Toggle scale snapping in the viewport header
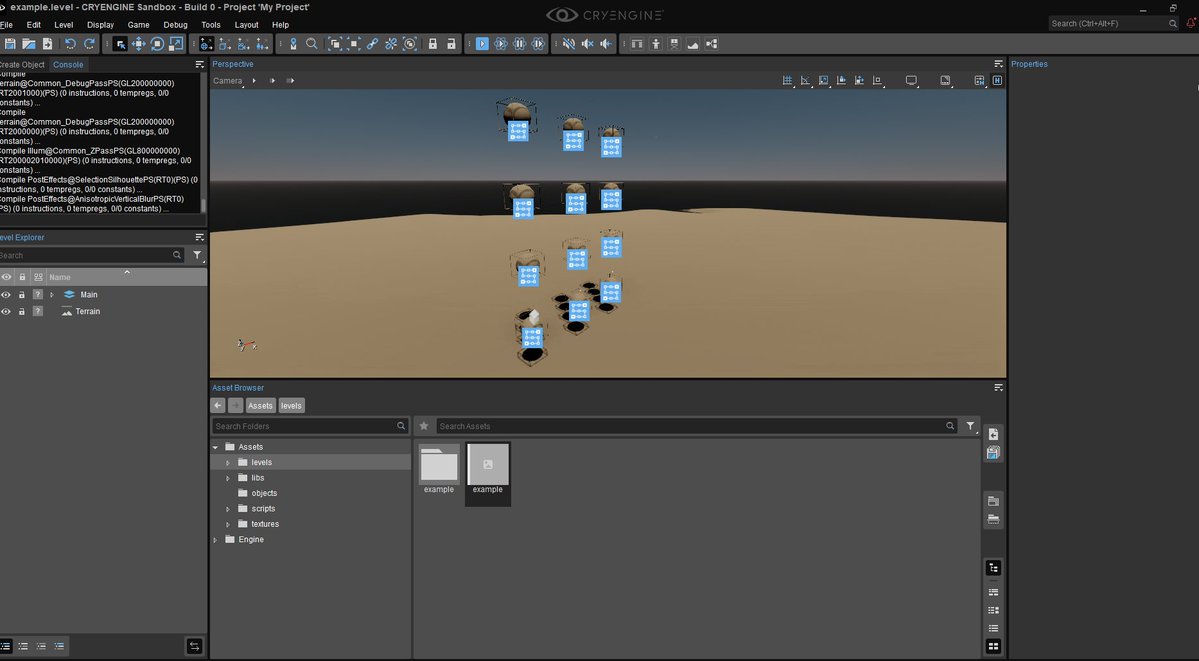The image size is (1199, 661). click(x=824, y=80)
